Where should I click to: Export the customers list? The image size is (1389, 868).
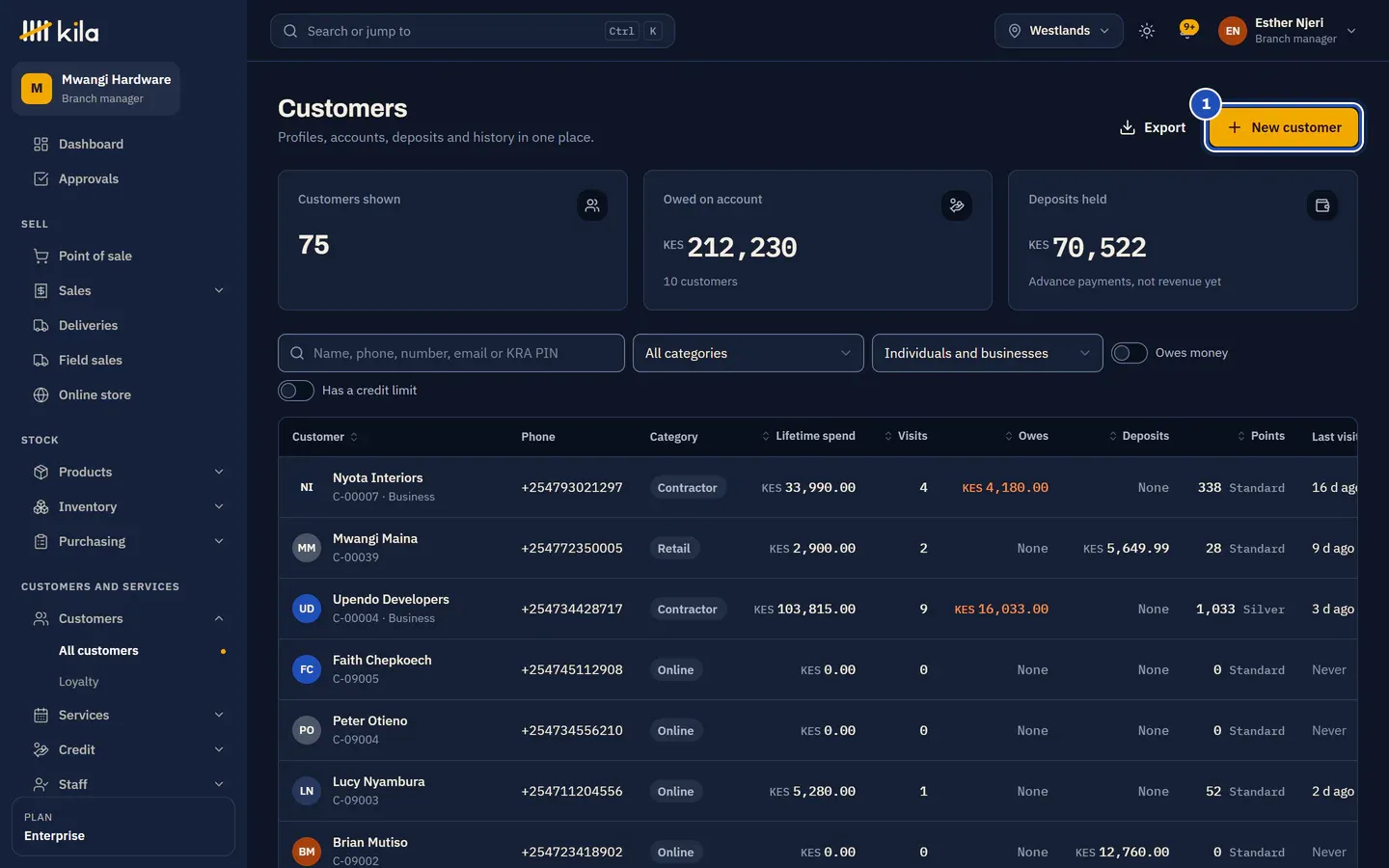click(1152, 127)
